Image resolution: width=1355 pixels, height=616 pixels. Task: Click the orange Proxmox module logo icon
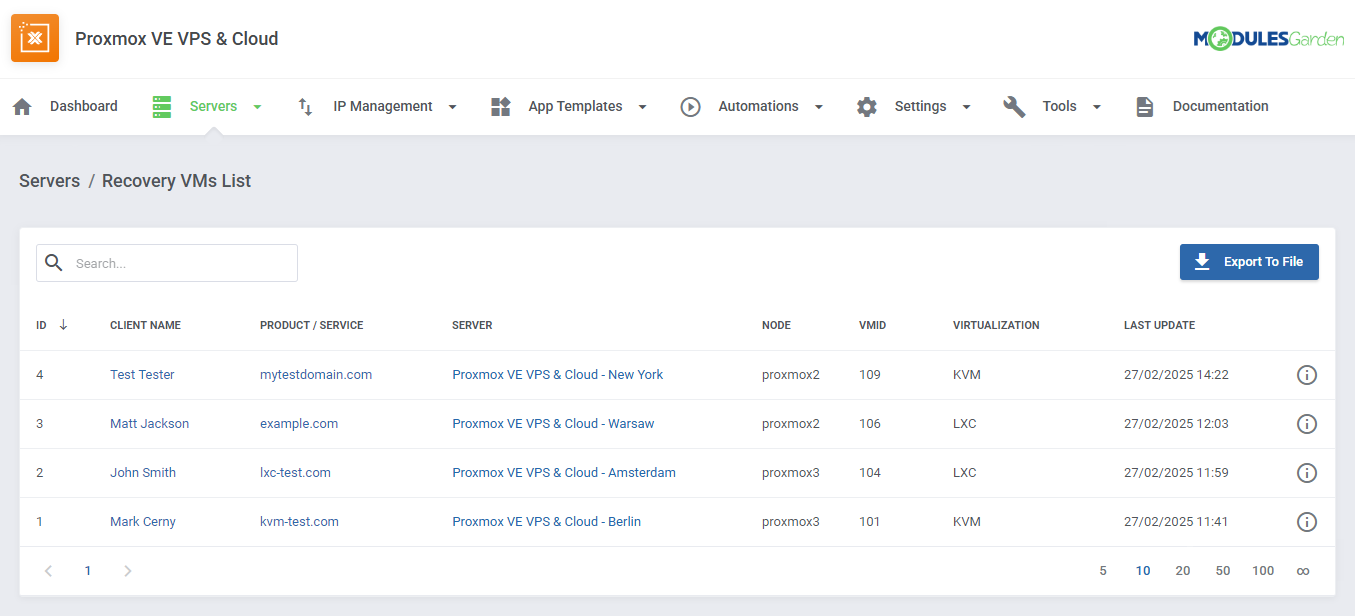(35, 38)
